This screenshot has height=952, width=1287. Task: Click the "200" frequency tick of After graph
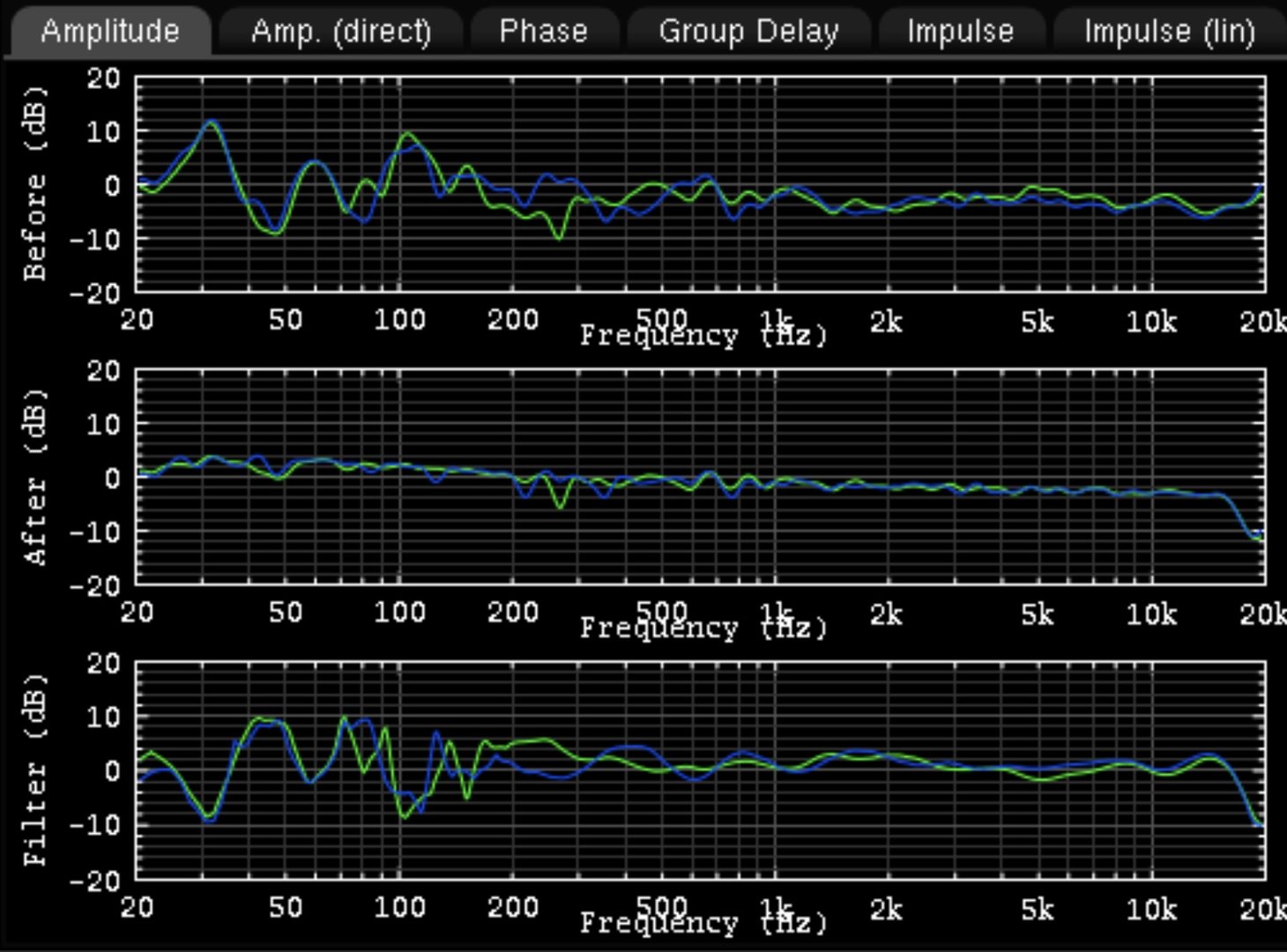[513, 612]
